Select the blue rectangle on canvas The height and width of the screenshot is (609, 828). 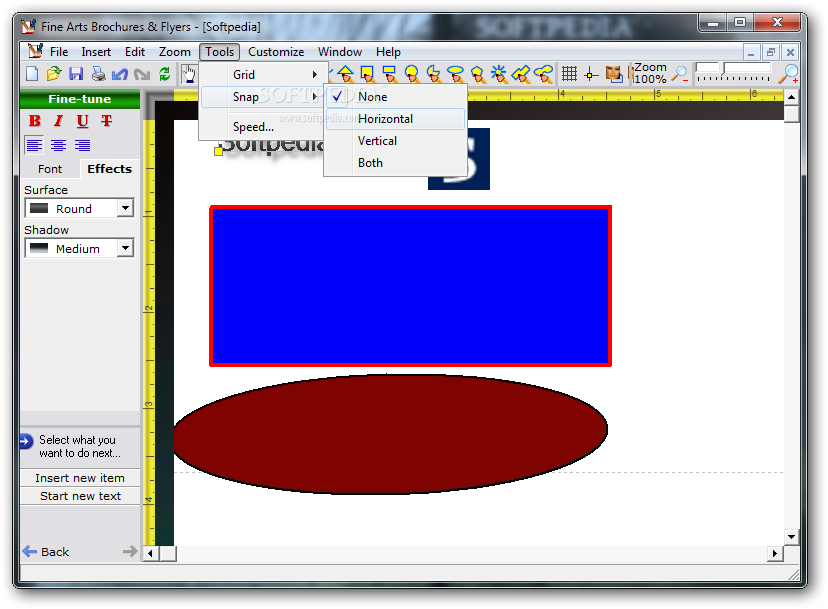(410, 286)
